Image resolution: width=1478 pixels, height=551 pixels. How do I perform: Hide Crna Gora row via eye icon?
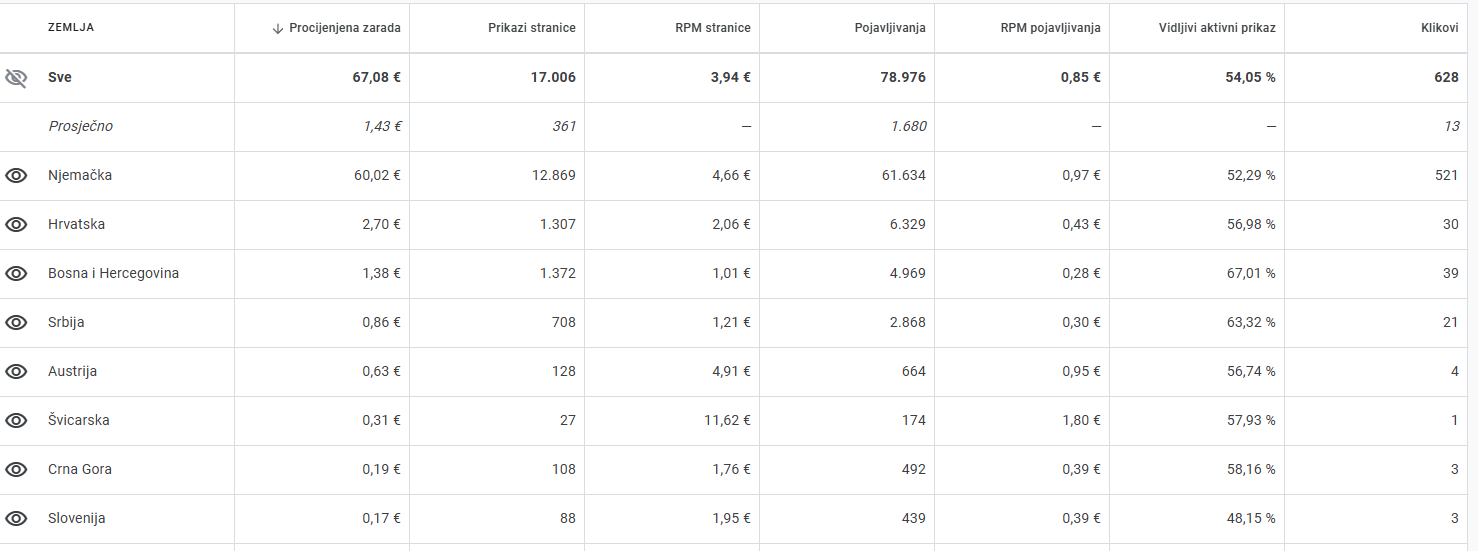click(x=16, y=470)
